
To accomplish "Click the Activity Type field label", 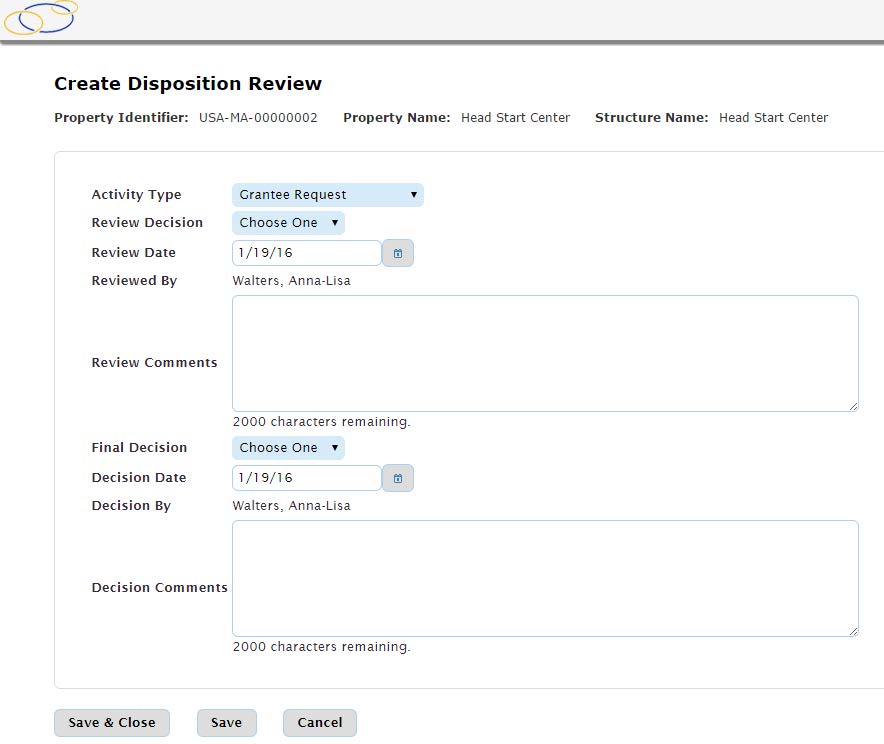I will (x=136, y=195).
